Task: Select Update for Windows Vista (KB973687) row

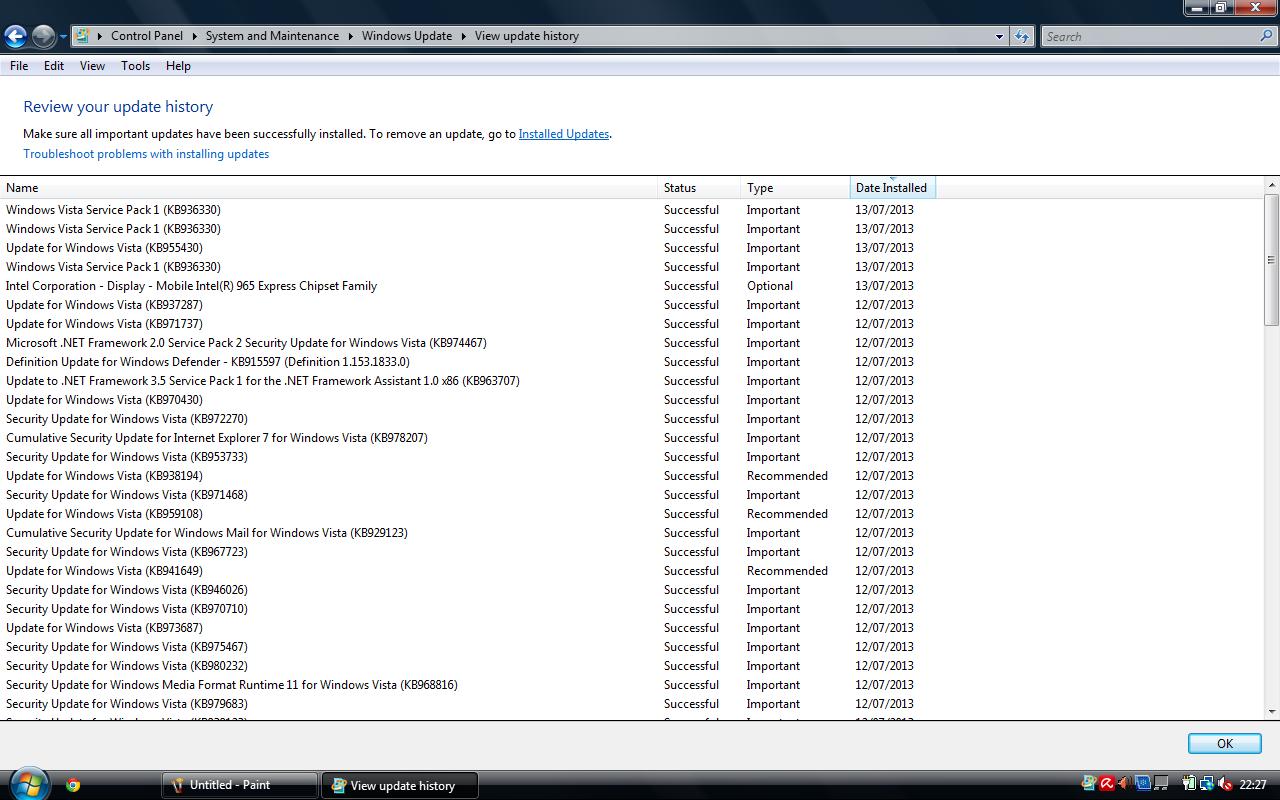Action: (x=467, y=628)
